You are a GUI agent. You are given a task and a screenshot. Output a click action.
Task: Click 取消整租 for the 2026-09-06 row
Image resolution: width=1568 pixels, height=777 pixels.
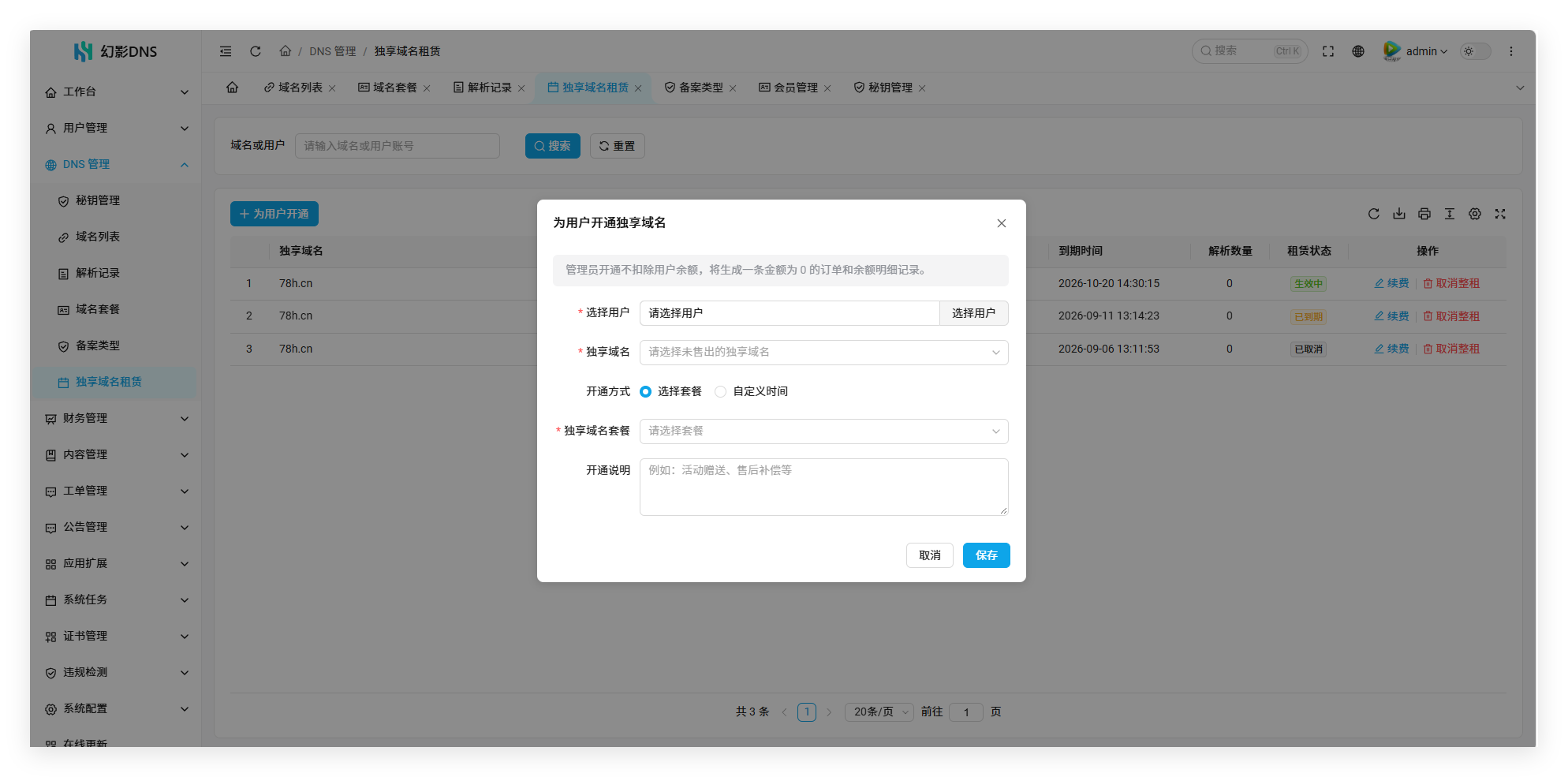[1451, 349]
